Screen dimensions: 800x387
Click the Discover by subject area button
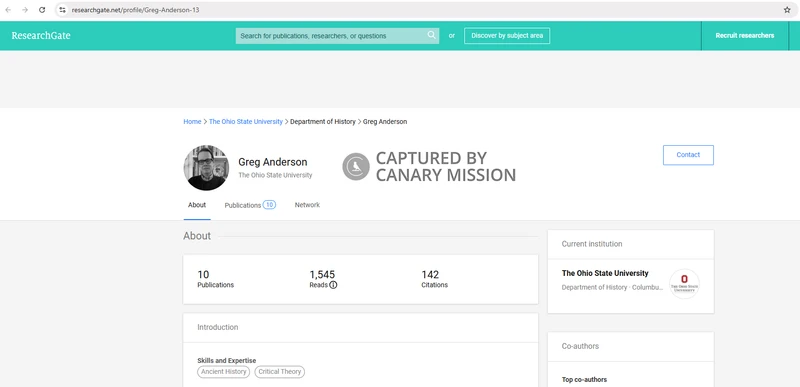pos(507,36)
